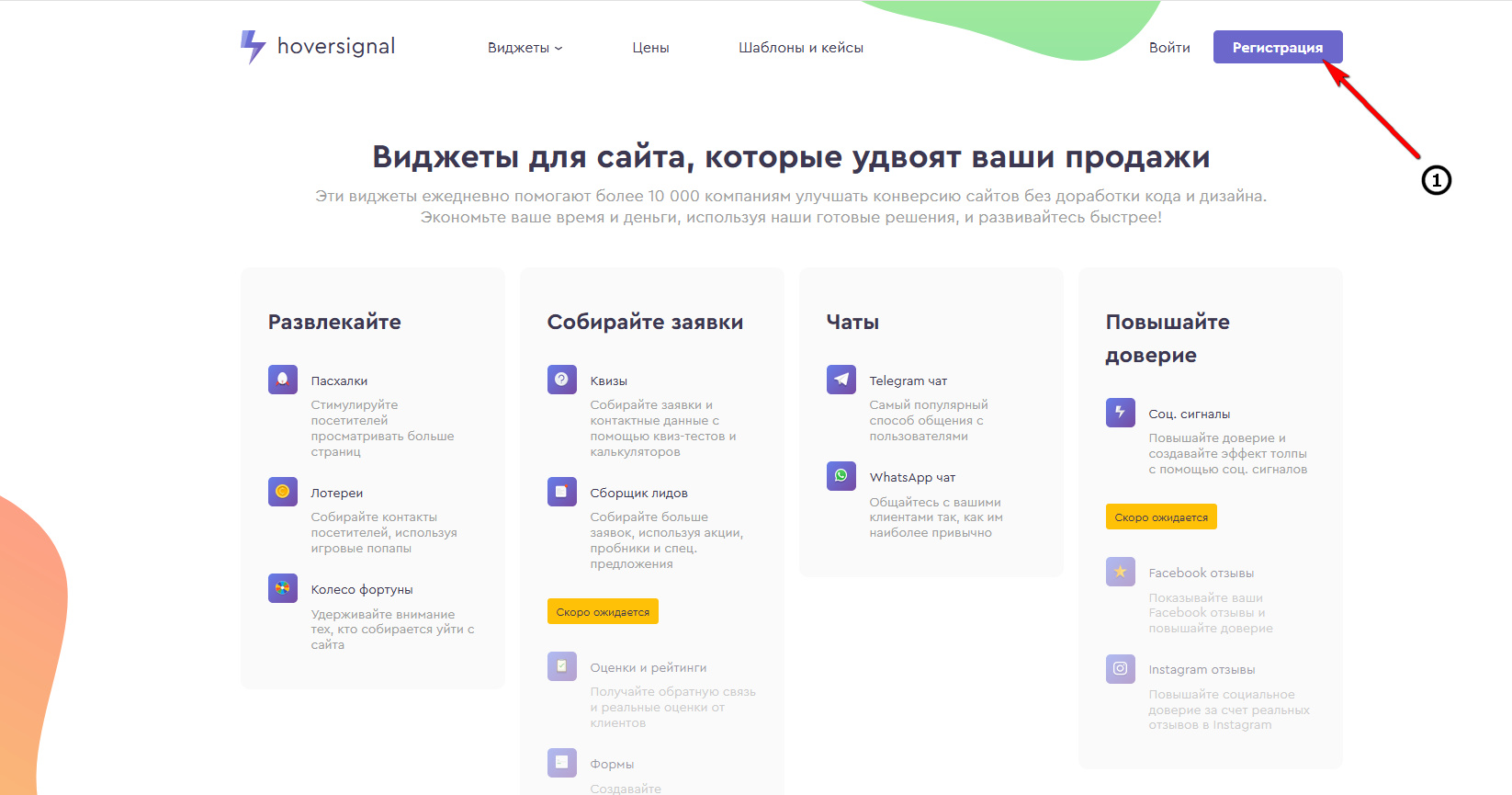Click the Instagram отзывы camera icon
The image size is (1512, 795).
pyautogui.click(x=1121, y=668)
